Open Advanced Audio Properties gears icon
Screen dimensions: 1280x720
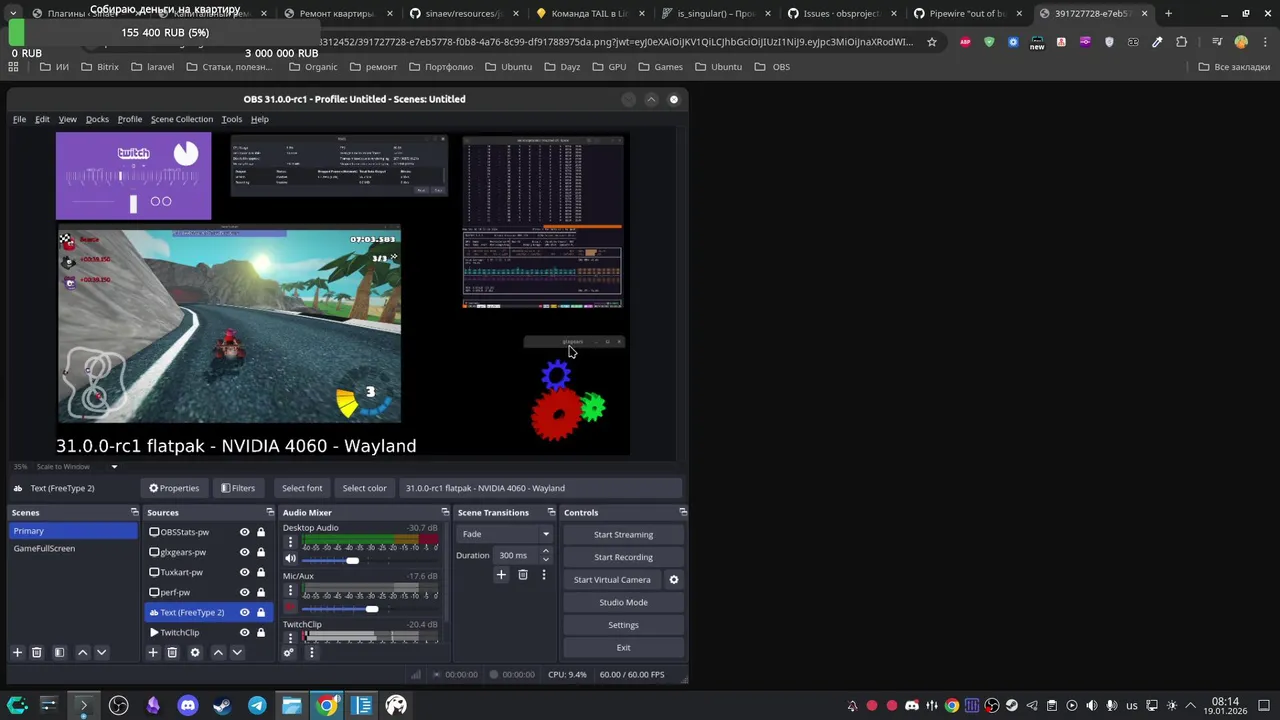tap(289, 652)
